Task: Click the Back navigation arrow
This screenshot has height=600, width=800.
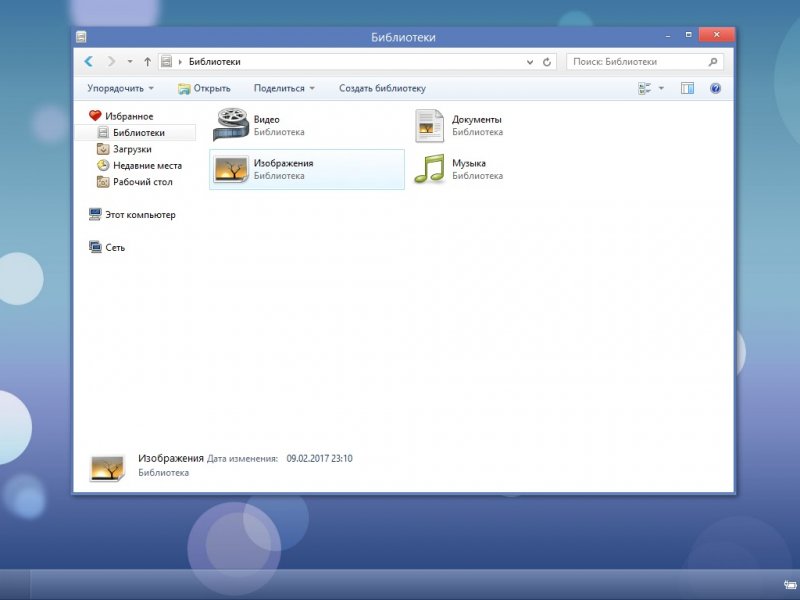Action: tap(89, 62)
